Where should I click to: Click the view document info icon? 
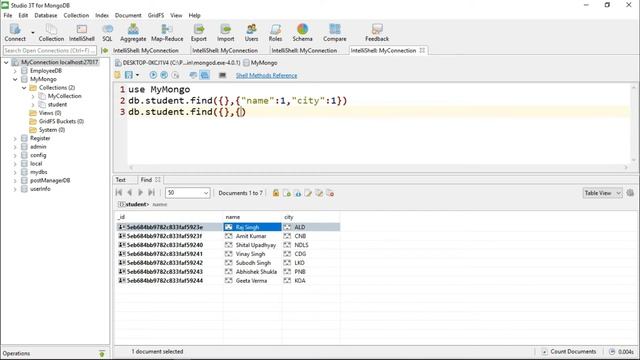(x=298, y=193)
